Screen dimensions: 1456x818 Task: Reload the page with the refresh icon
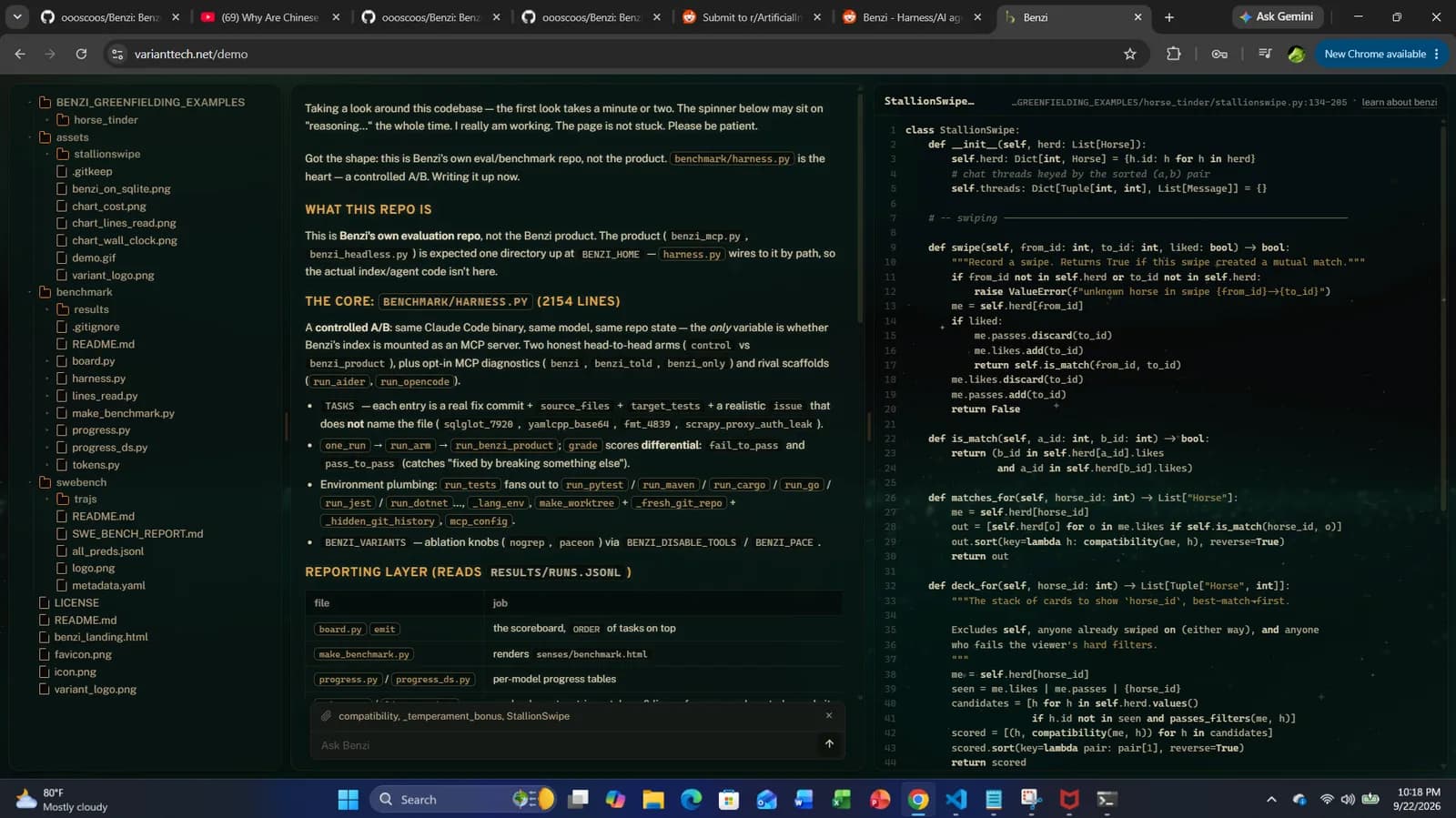pos(81,55)
